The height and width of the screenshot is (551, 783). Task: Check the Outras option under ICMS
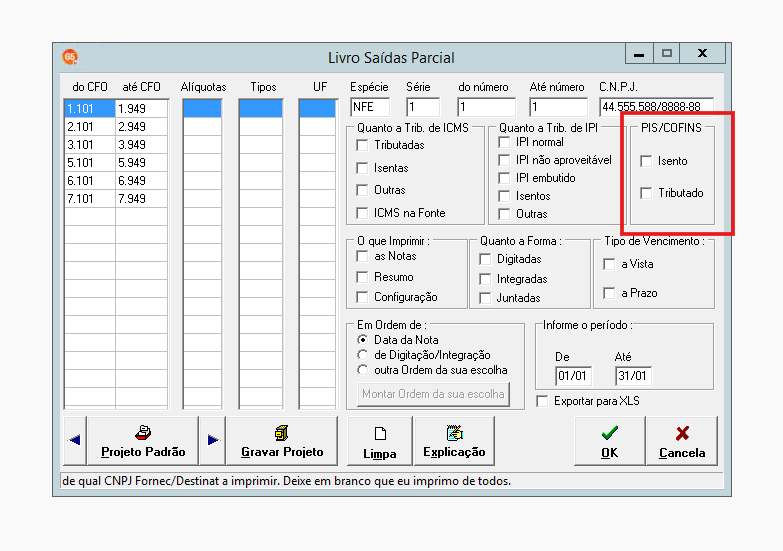(x=362, y=190)
